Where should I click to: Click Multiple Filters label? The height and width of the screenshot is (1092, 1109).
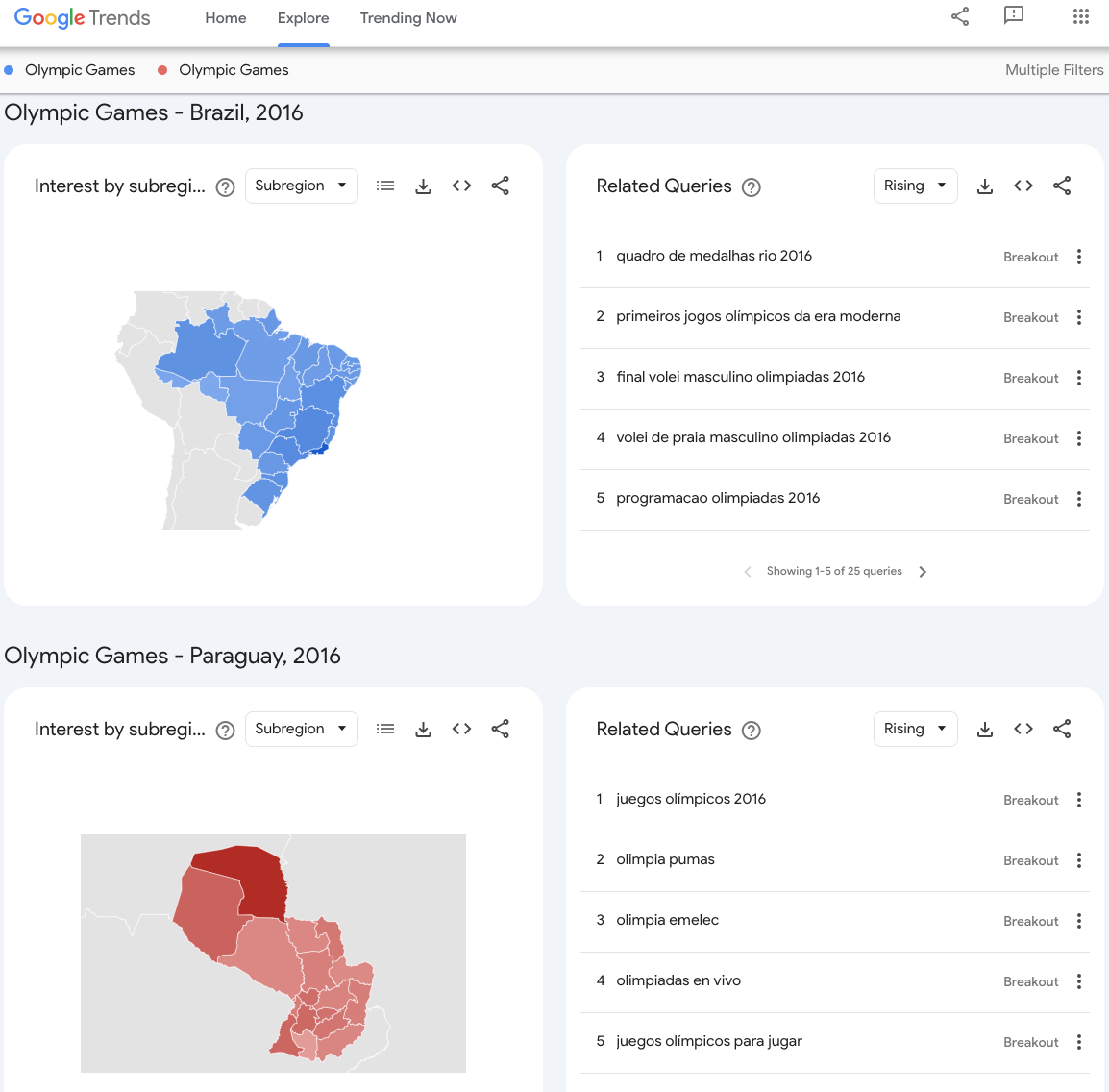point(1054,70)
